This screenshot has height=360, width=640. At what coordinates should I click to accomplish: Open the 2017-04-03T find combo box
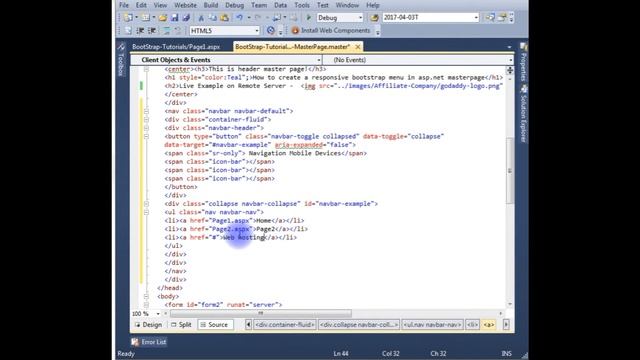(431, 18)
